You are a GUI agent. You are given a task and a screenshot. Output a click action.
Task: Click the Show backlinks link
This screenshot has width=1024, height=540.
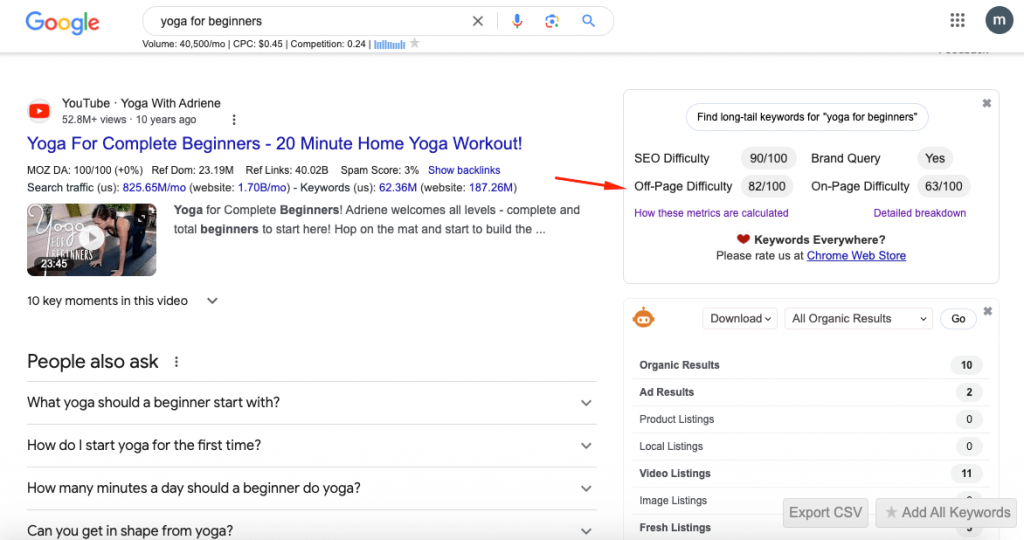464,170
